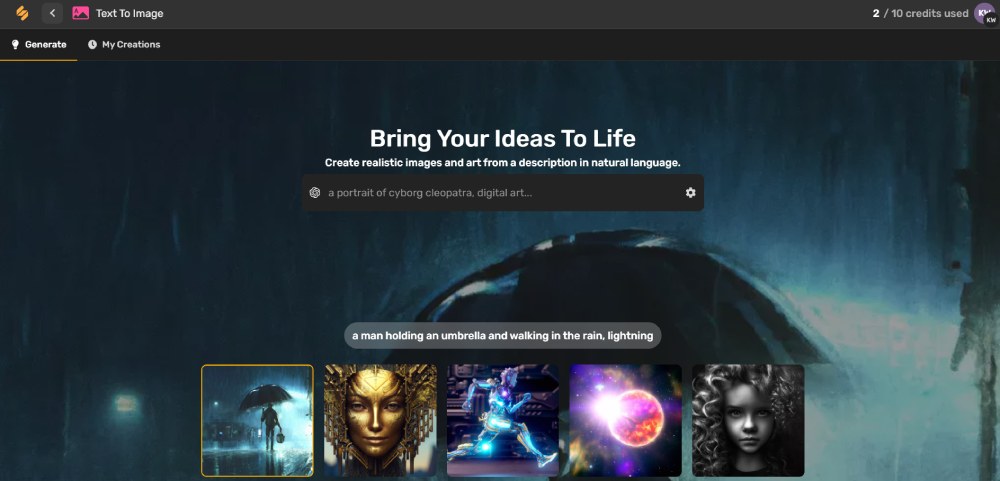Click the 'Create realistic images and art' subtitle
This screenshot has height=481, width=1000.
(503, 163)
